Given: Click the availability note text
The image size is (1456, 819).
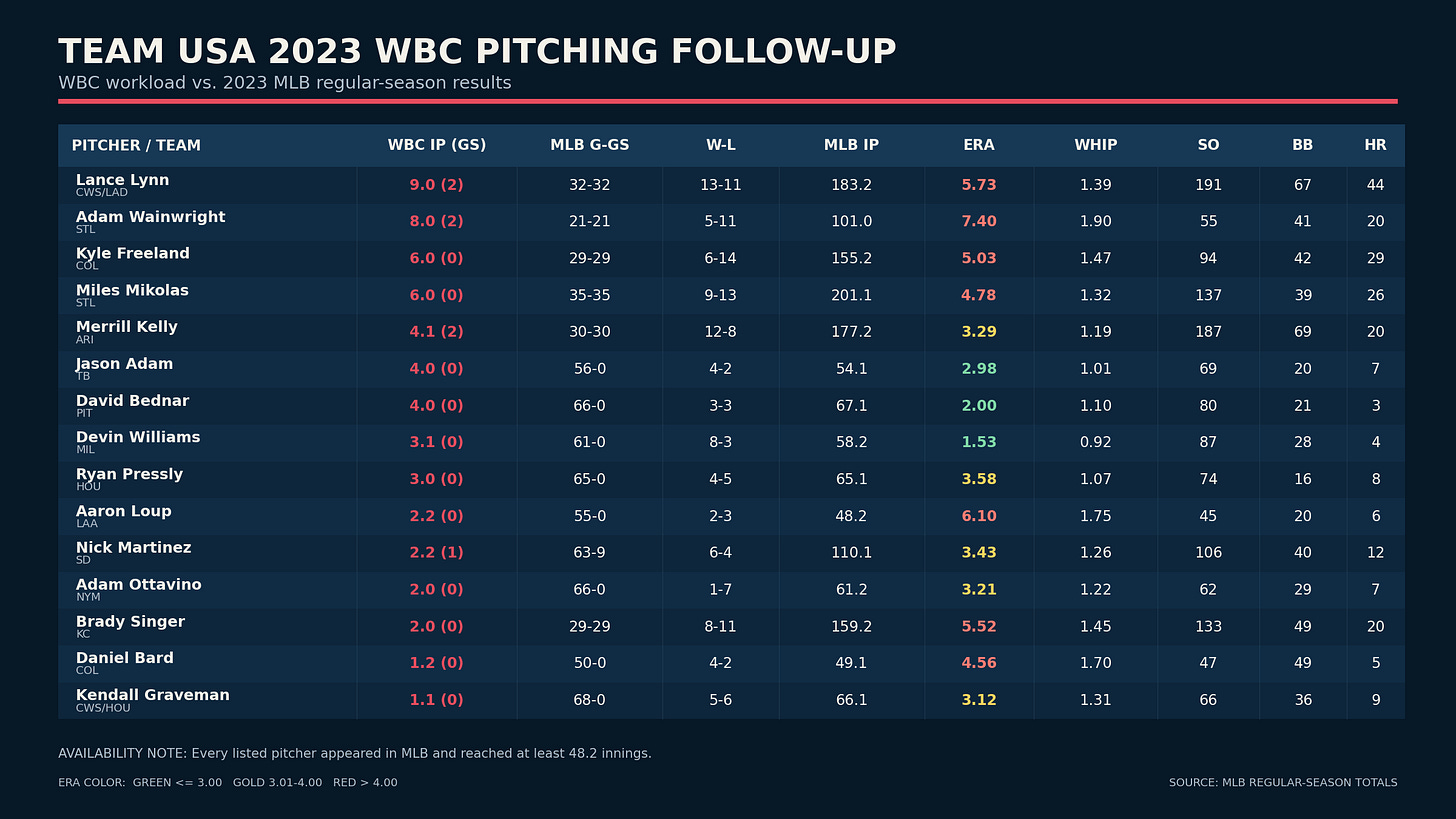Looking at the screenshot, I should coord(355,753).
